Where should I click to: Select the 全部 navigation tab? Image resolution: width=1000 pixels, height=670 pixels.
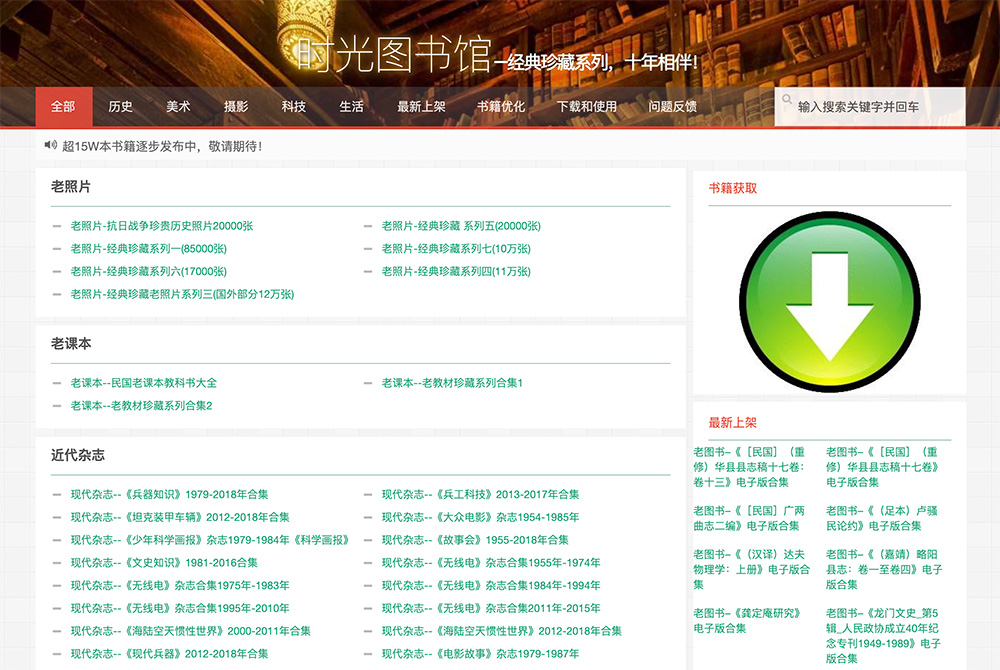[x=63, y=107]
